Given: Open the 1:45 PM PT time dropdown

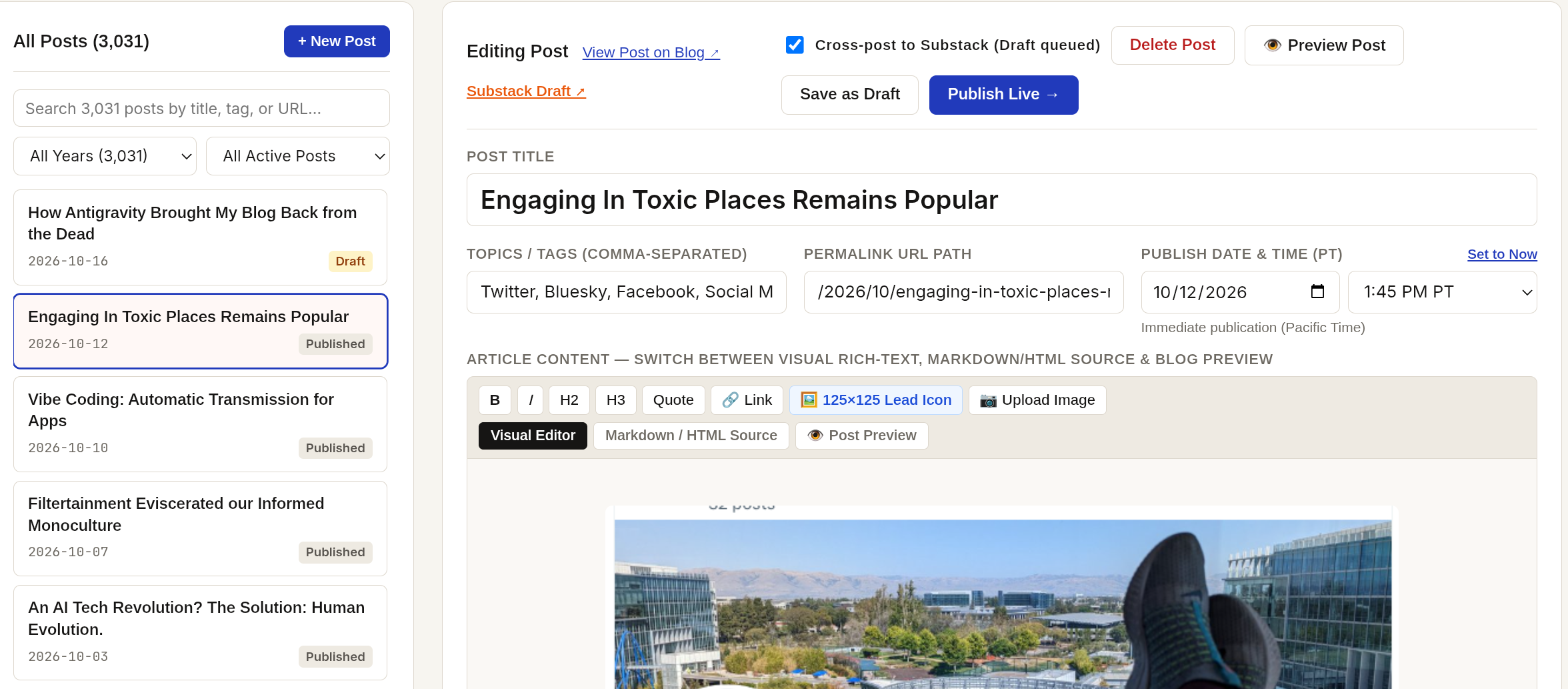Looking at the screenshot, I should [1443, 292].
